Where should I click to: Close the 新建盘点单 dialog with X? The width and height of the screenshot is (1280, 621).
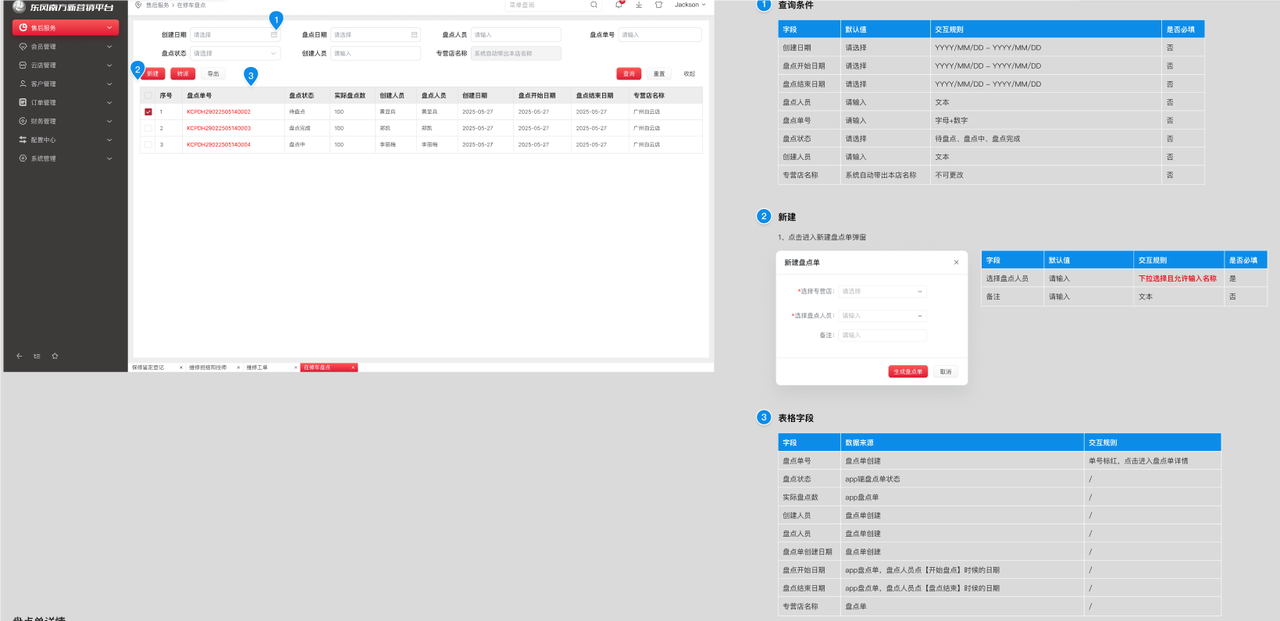[956, 263]
